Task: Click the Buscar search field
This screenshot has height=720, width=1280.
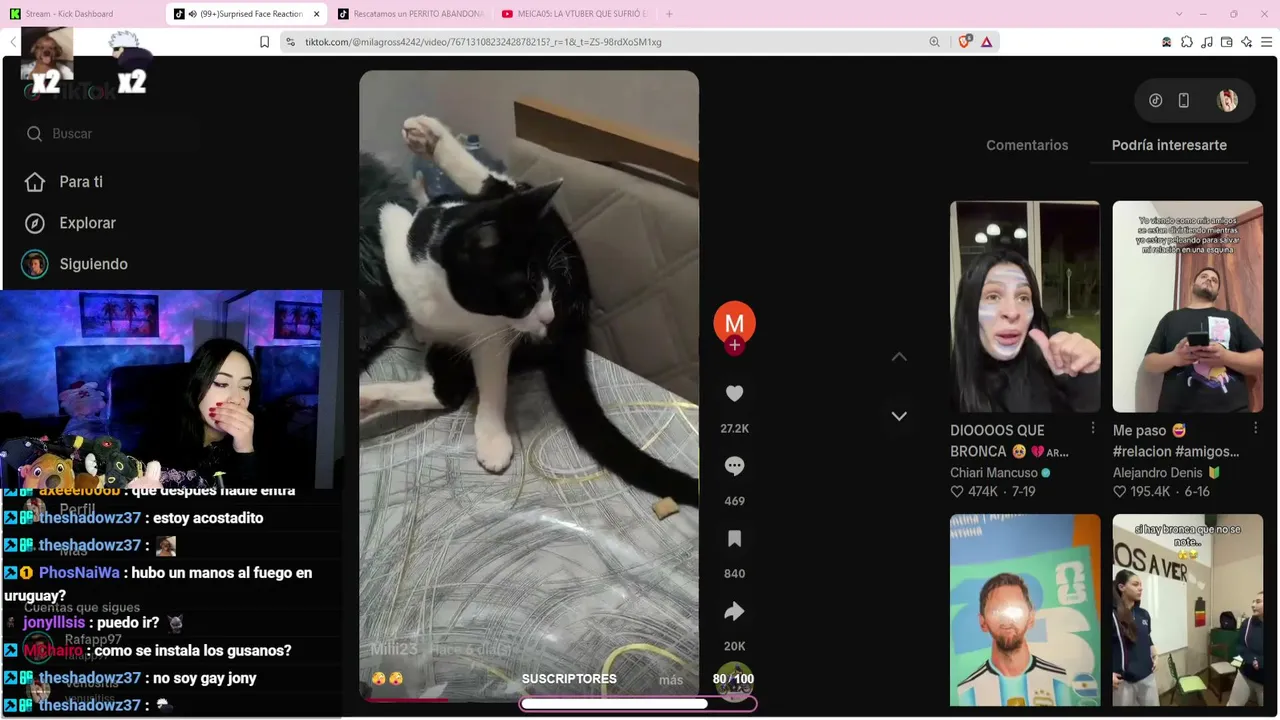Action: (x=110, y=134)
